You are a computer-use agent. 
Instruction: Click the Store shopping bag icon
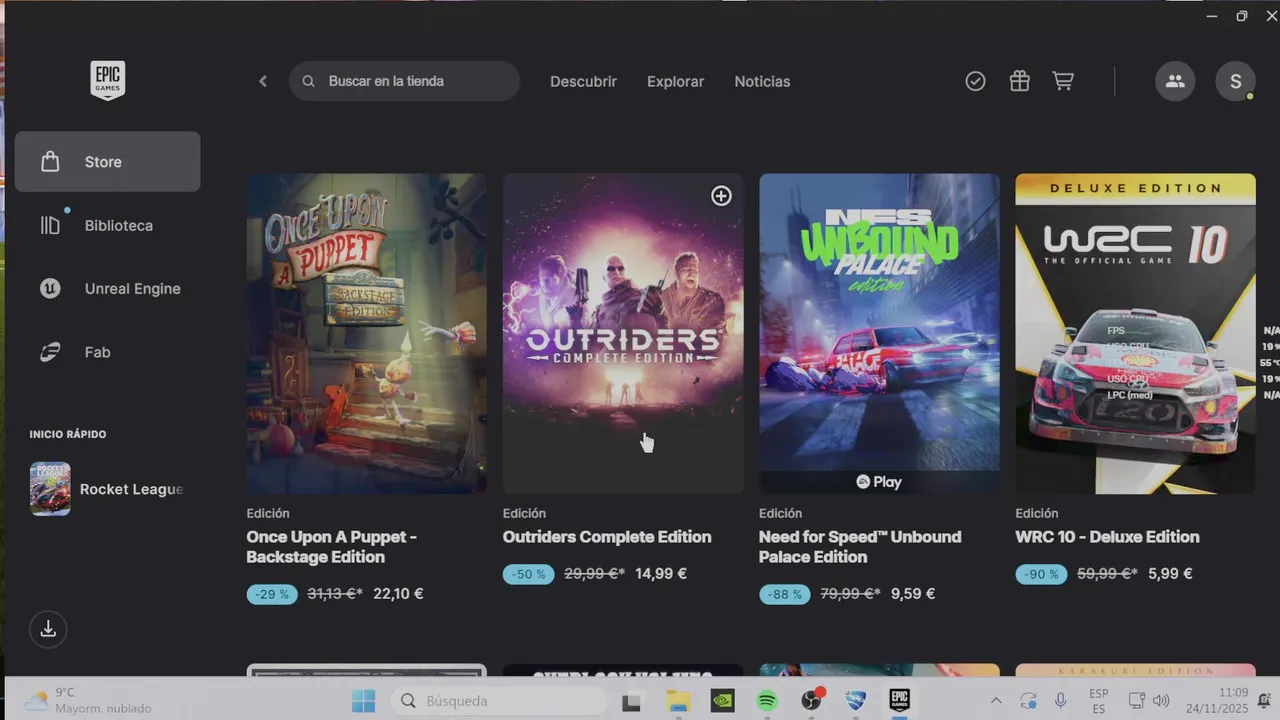[x=50, y=162]
